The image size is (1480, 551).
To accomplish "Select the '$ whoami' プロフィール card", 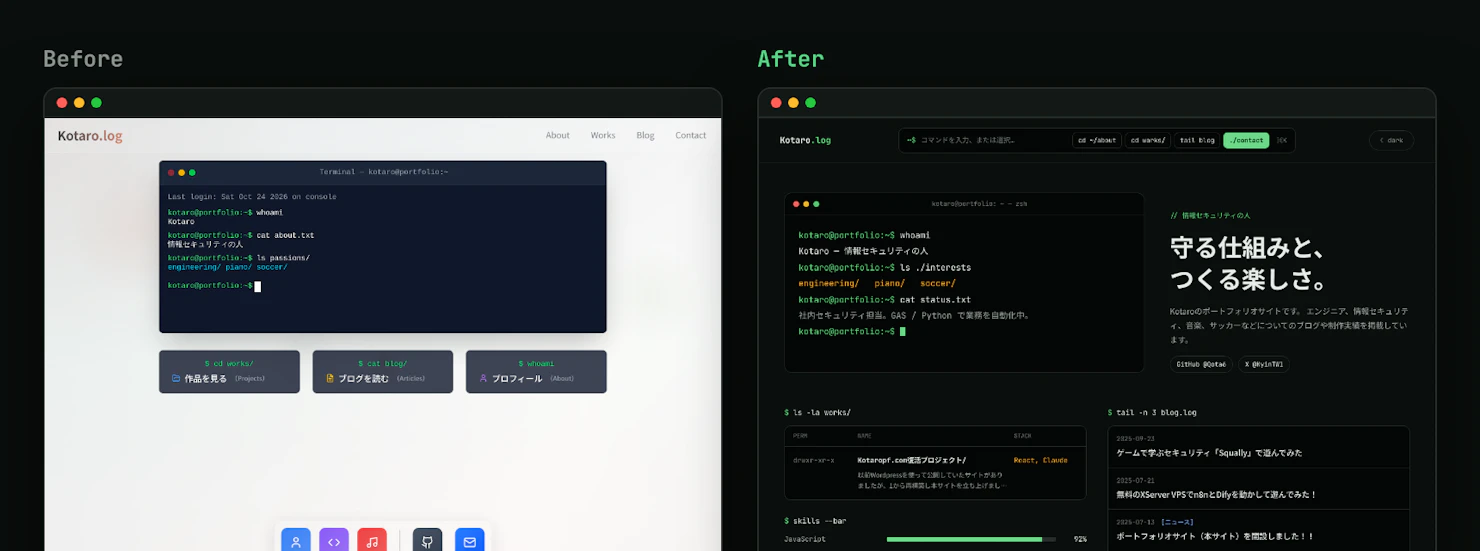I will click(536, 371).
